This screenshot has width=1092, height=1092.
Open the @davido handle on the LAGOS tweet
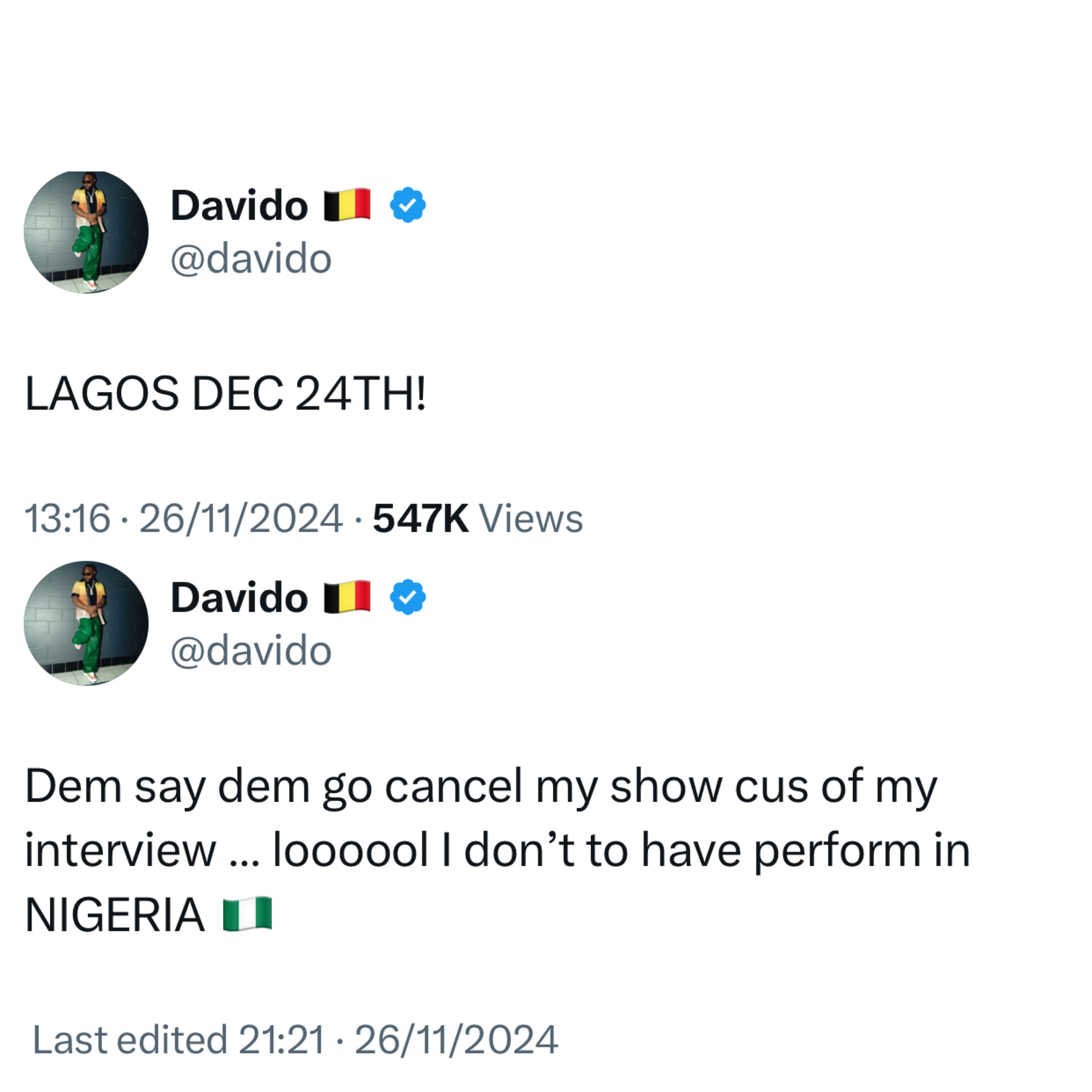pos(251,259)
